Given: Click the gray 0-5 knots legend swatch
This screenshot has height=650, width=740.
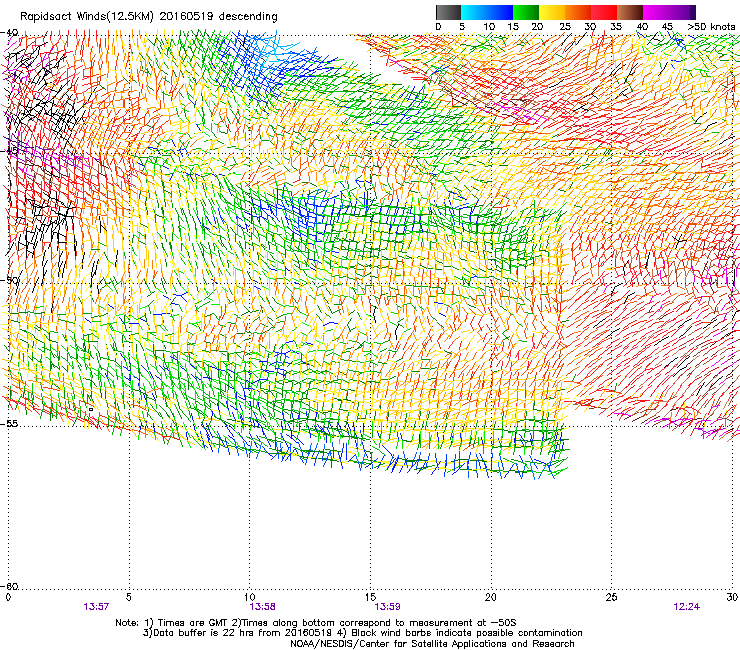Looking at the screenshot, I should tap(448, 12).
